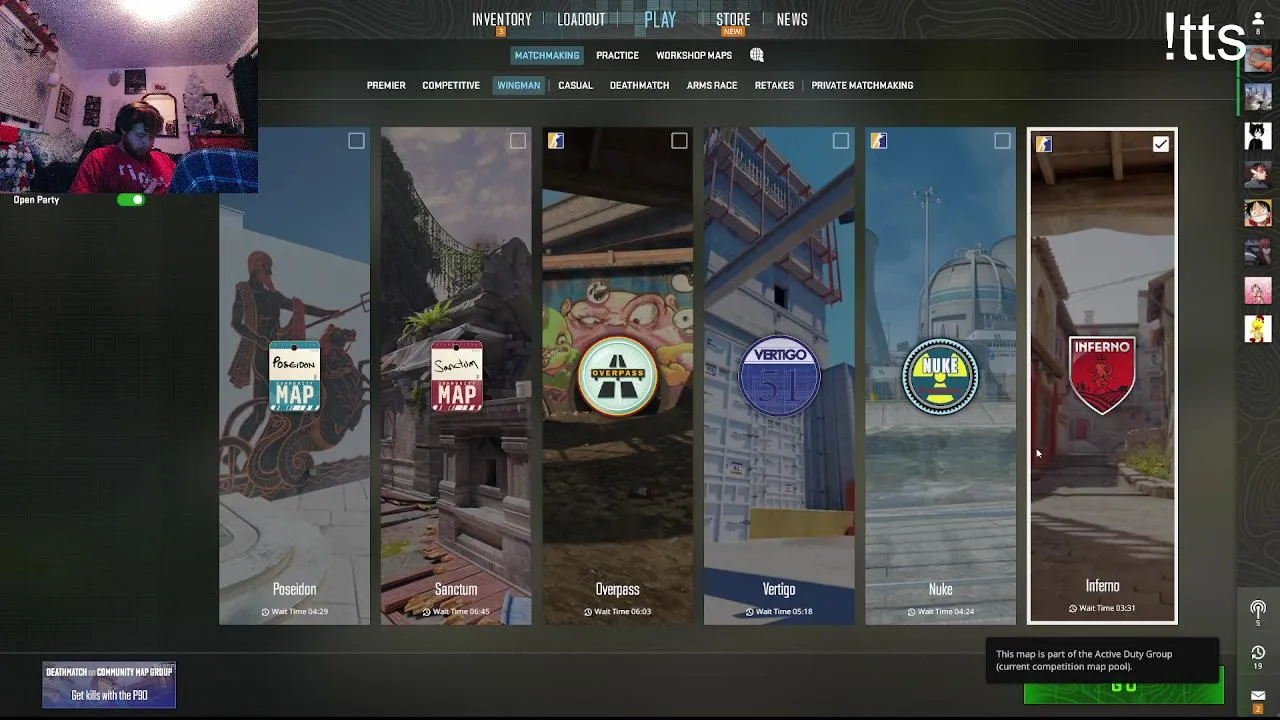Click the Sanctum map name label
The height and width of the screenshot is (720, 1280).
456,590
